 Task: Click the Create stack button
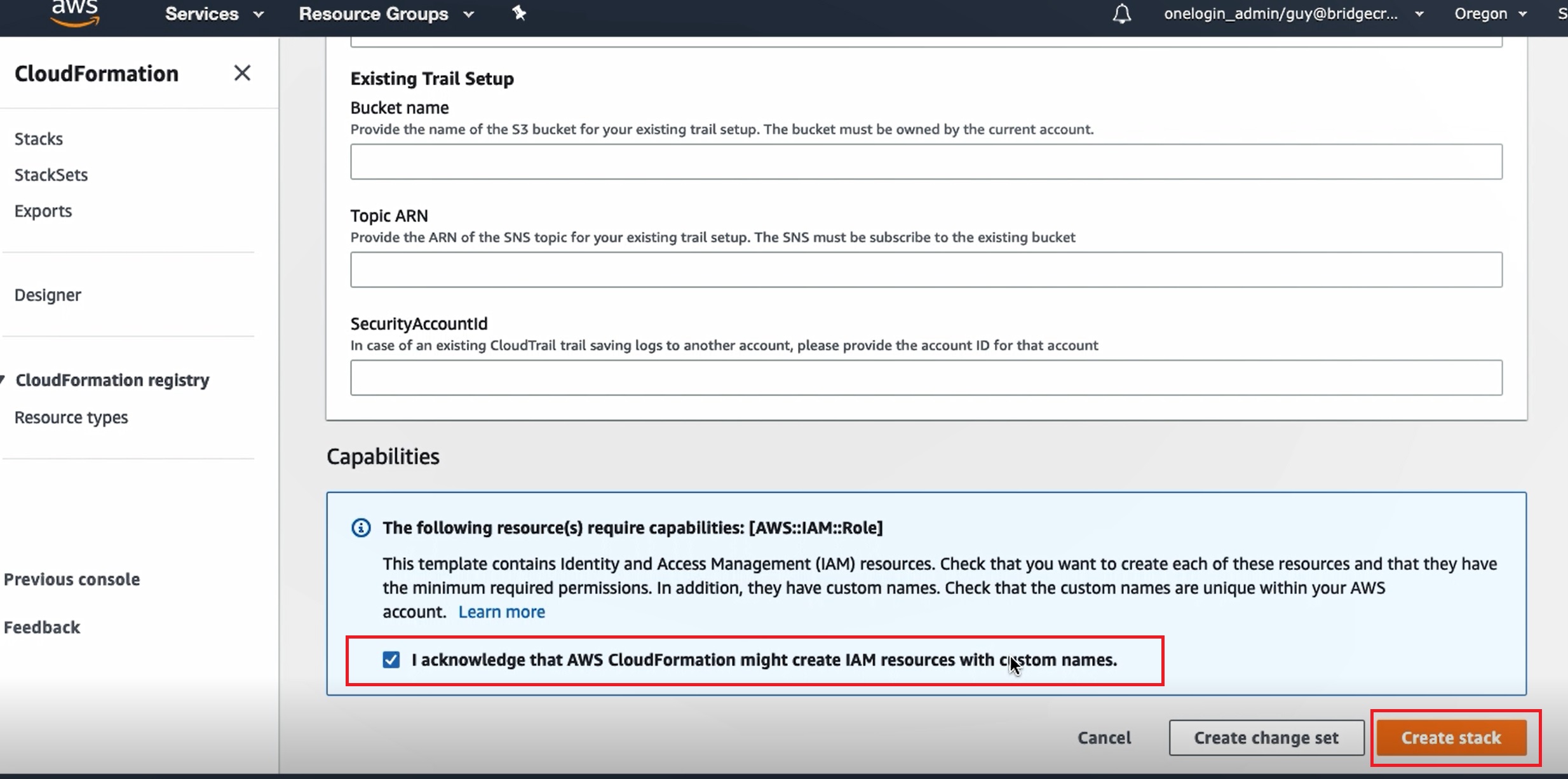pyautogui.click(x=1451, y=738)
